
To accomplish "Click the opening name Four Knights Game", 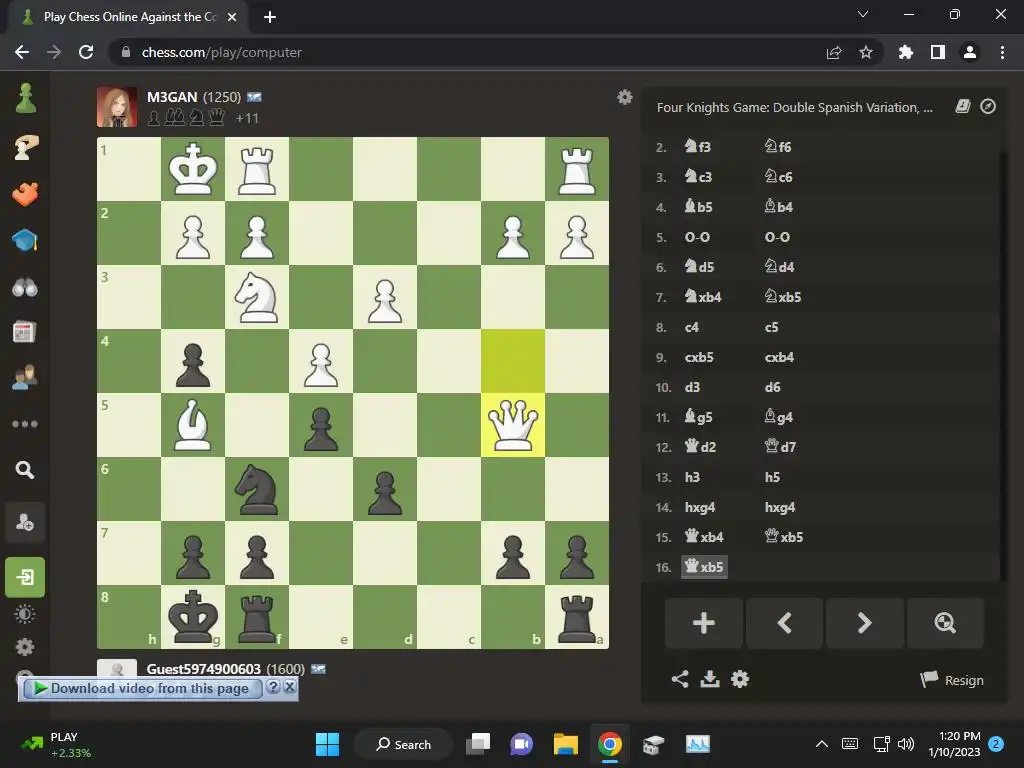I will [x=794, y=107].
